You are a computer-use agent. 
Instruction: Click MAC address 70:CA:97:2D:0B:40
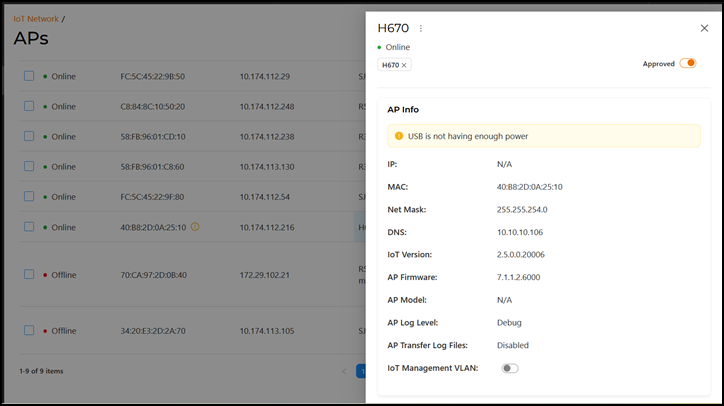(153, 275)
